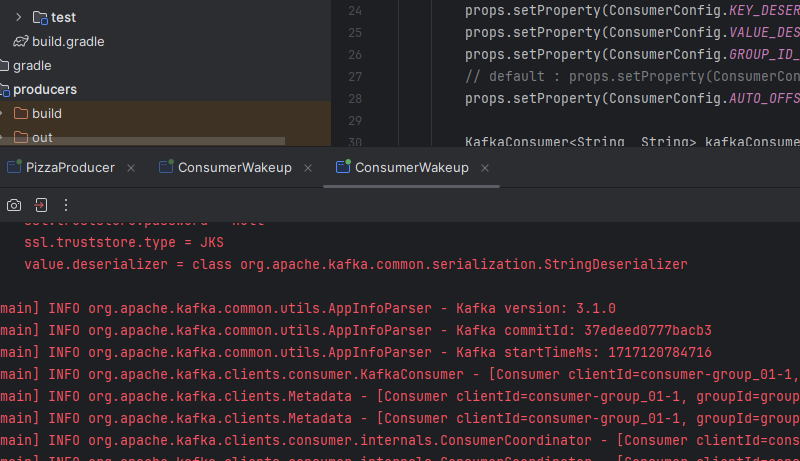800x461 pixels.
Task: Switch to the first ConsumerWakeup run tab
Action: pos(235,167)
